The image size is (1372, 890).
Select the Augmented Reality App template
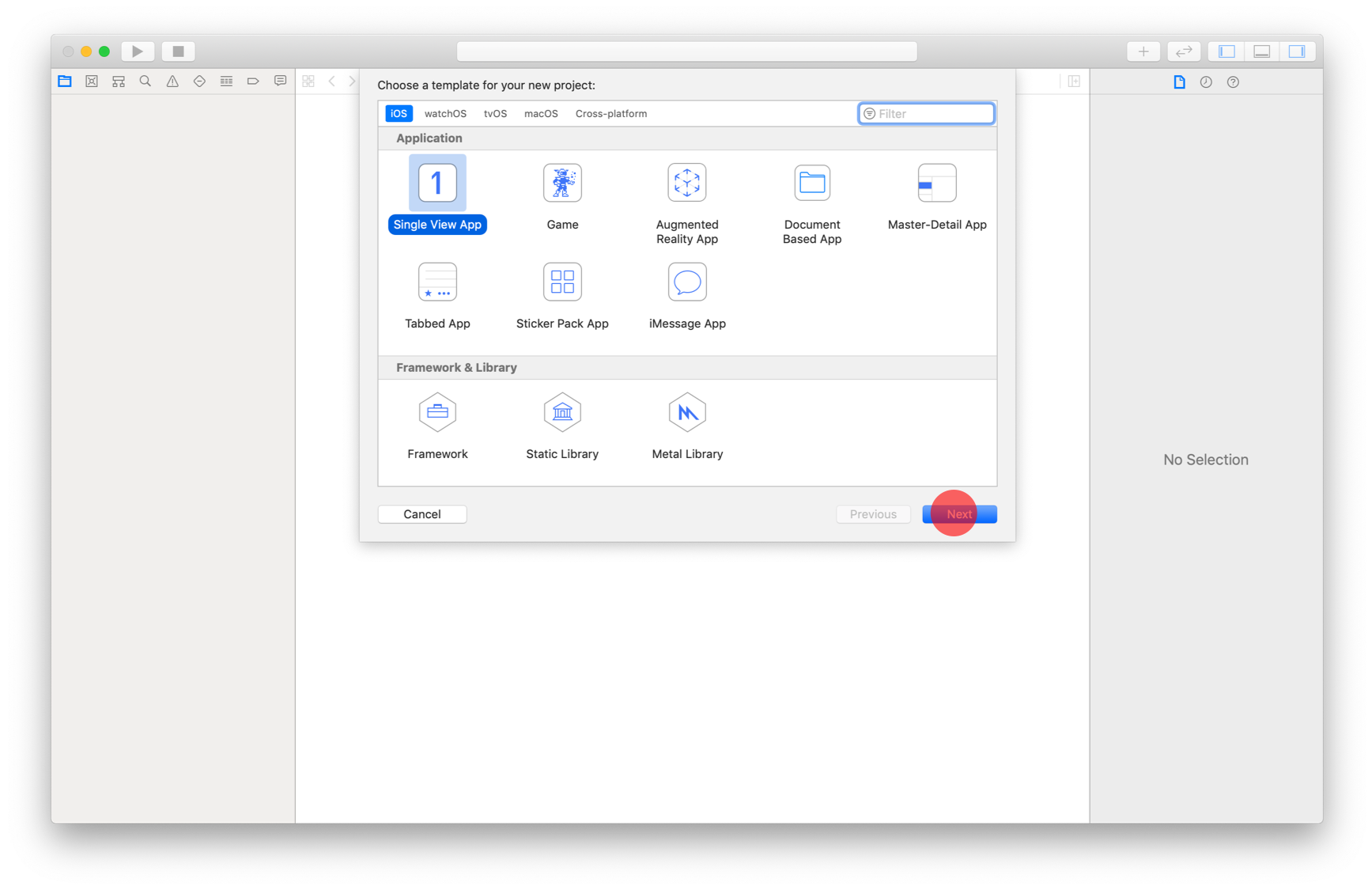pos(686,203)
